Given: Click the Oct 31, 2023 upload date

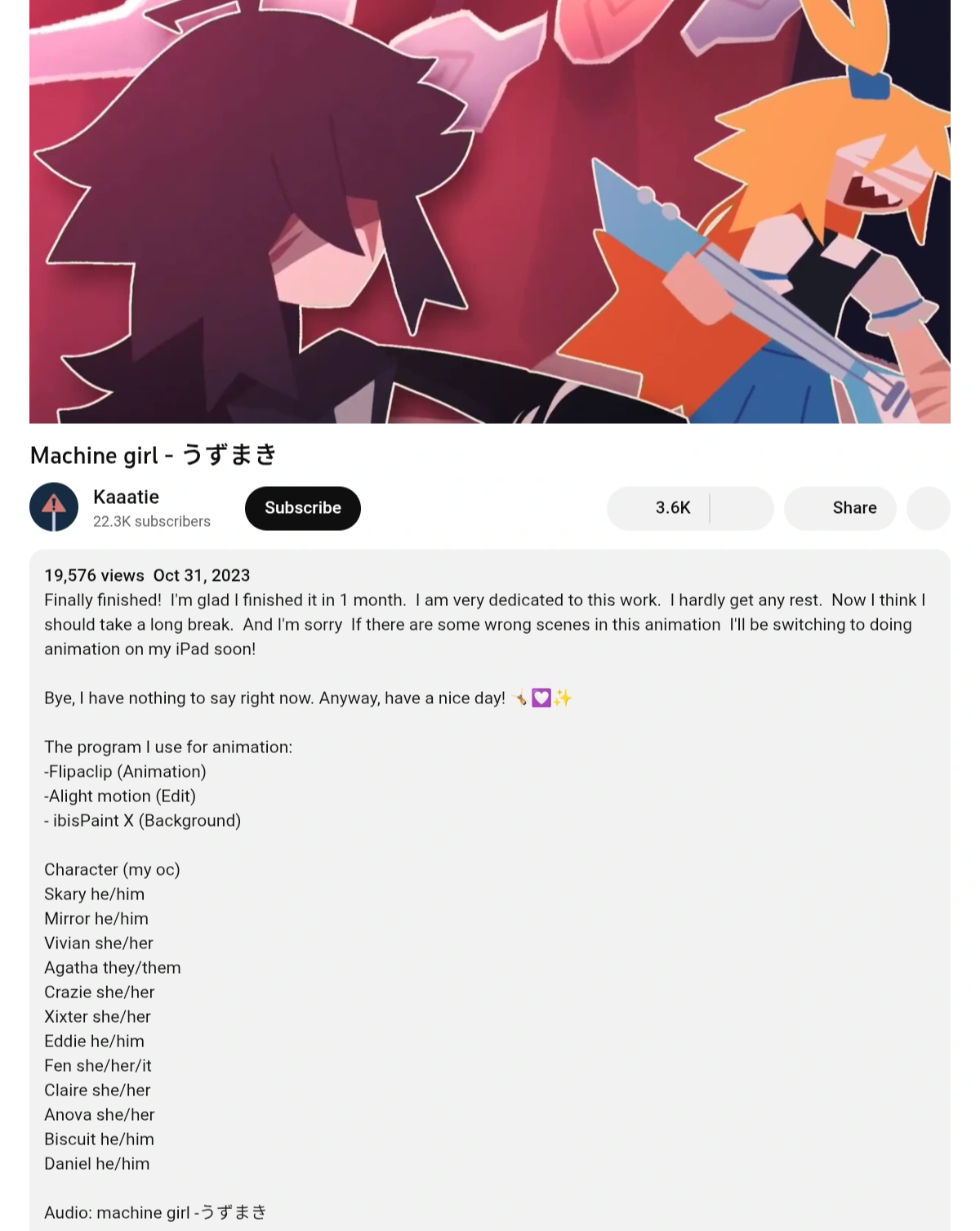Looking at the screenshot, I should 202,575.
